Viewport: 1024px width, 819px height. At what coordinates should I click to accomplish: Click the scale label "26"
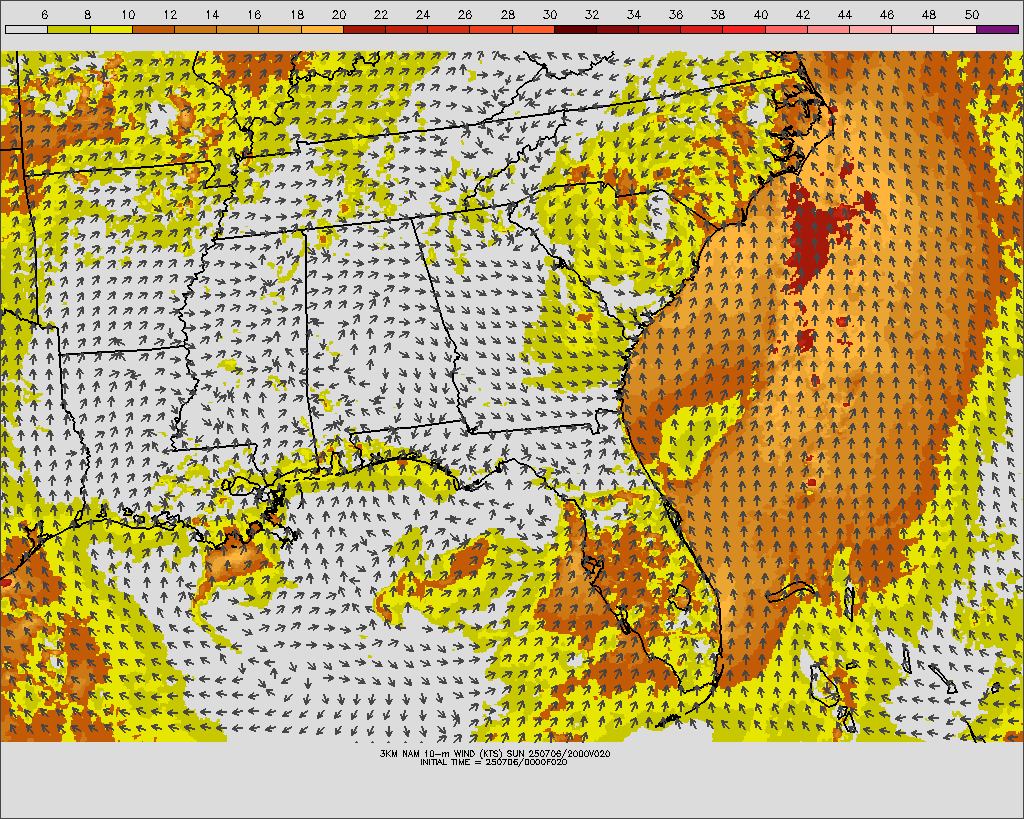coord(466,14)
